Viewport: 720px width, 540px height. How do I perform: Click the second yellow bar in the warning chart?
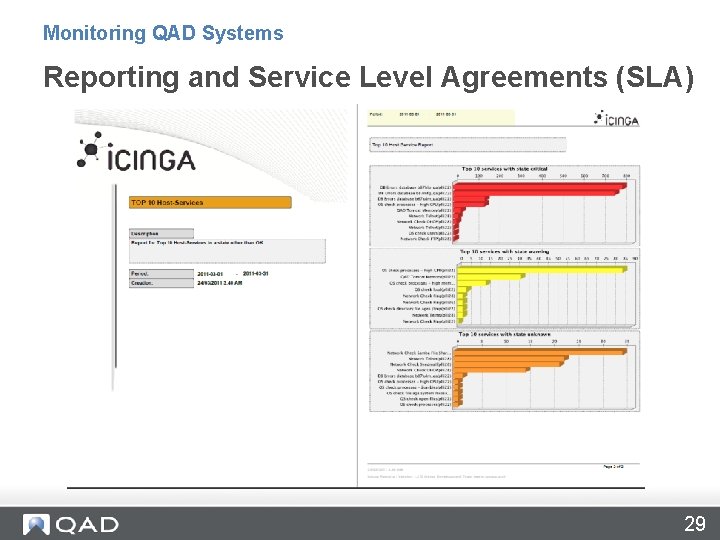pyautogui.click(x=491, y=277)
